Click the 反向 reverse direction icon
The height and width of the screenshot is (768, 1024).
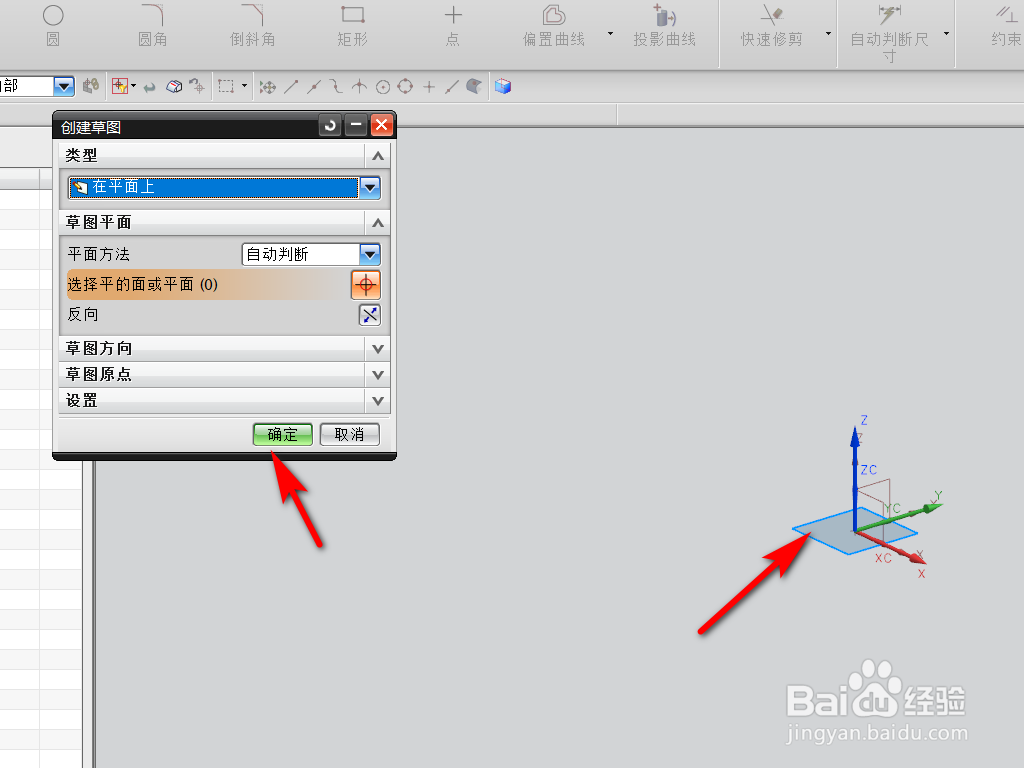370,315
